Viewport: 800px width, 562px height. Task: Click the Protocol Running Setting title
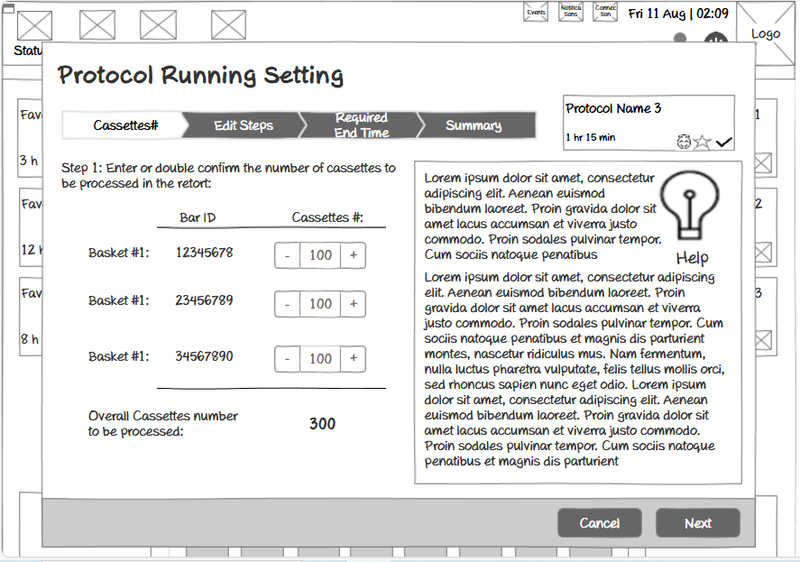click(x=201, y=75)
